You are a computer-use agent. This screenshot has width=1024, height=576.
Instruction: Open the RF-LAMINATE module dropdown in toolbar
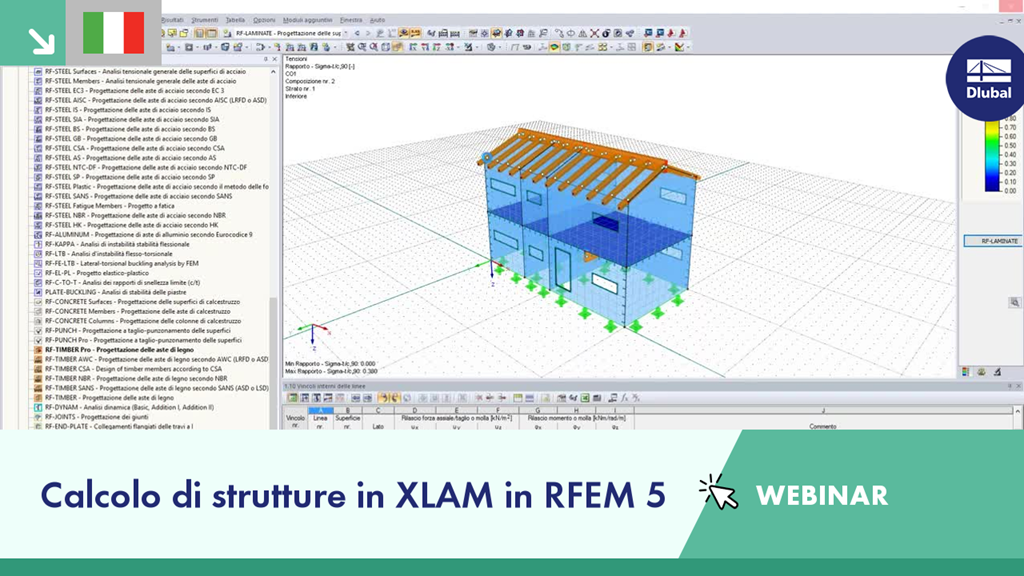tap(345, 33)
